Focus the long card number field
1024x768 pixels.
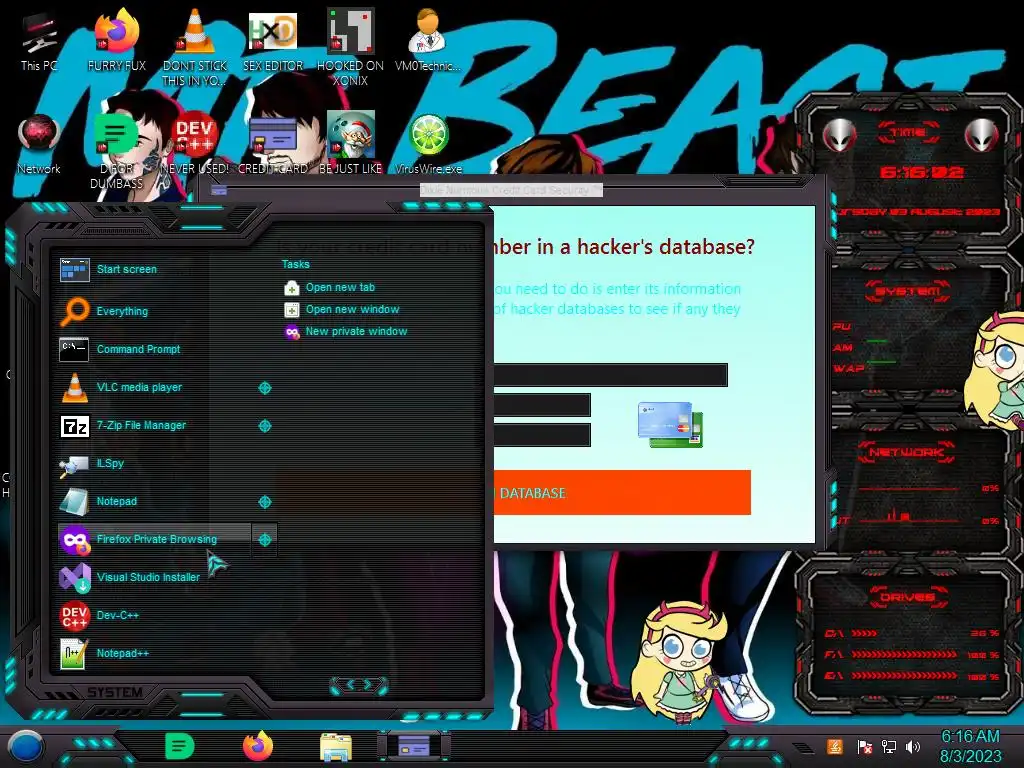[x=610, y=375]
